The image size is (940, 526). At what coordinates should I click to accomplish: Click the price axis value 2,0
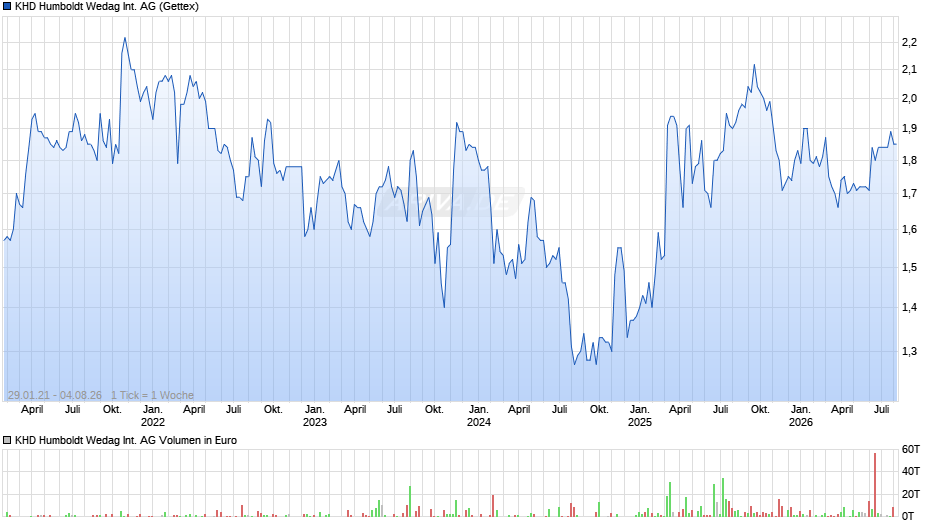click(909, 98)
